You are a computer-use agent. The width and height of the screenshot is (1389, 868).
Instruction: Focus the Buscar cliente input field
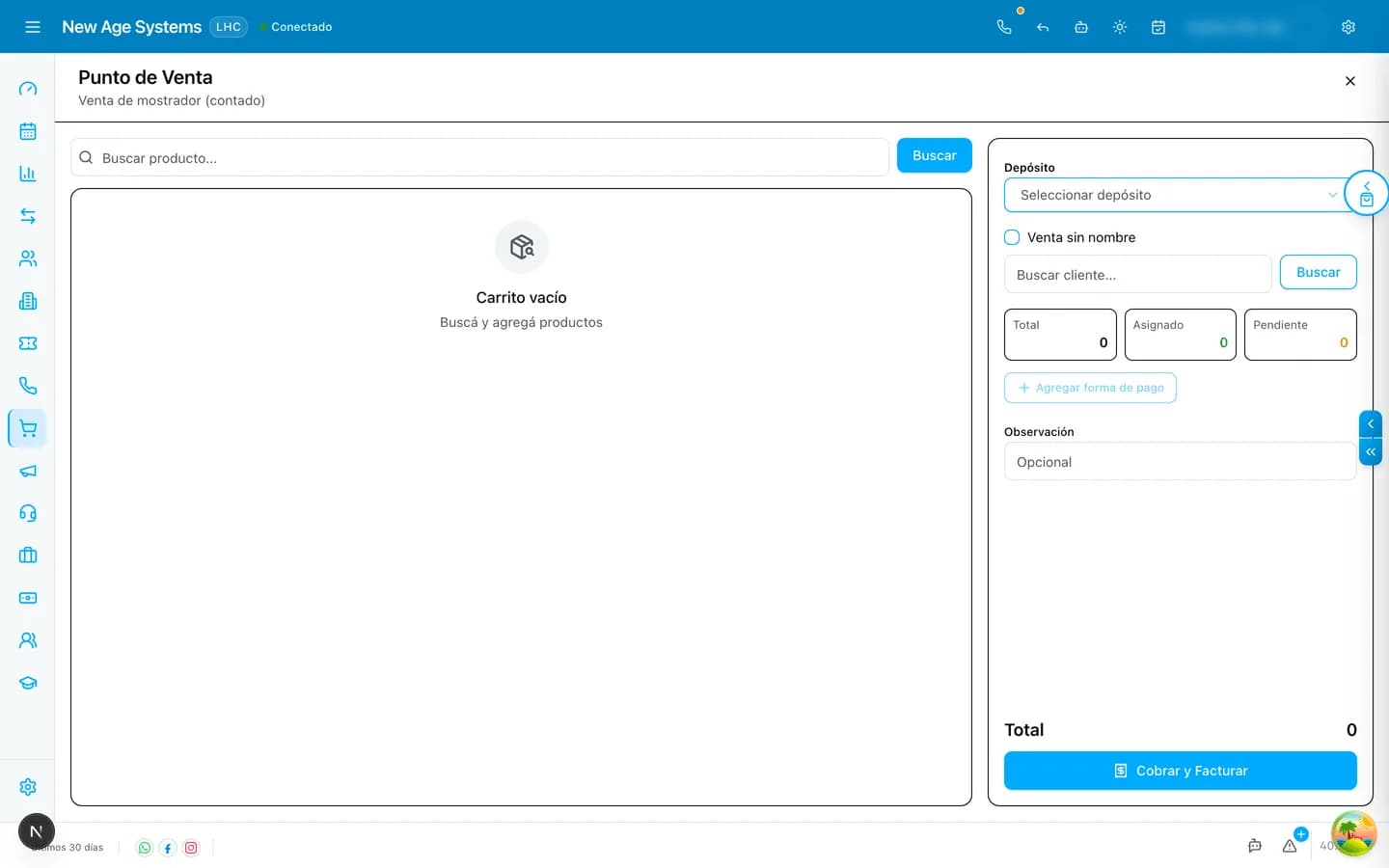(1137, 274)
